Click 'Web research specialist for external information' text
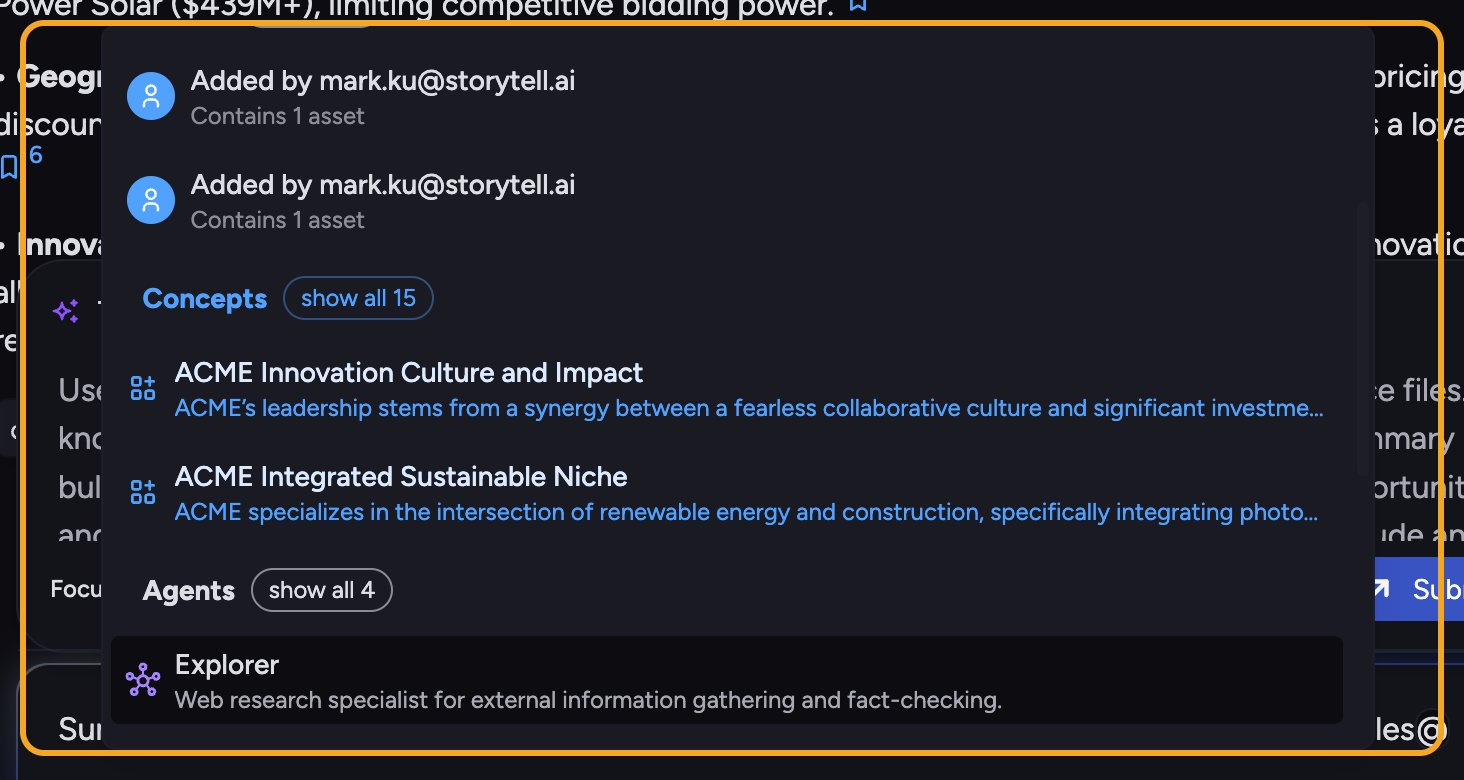The height and width of the screenshot is (780, 1464). (x=588, y=700)
